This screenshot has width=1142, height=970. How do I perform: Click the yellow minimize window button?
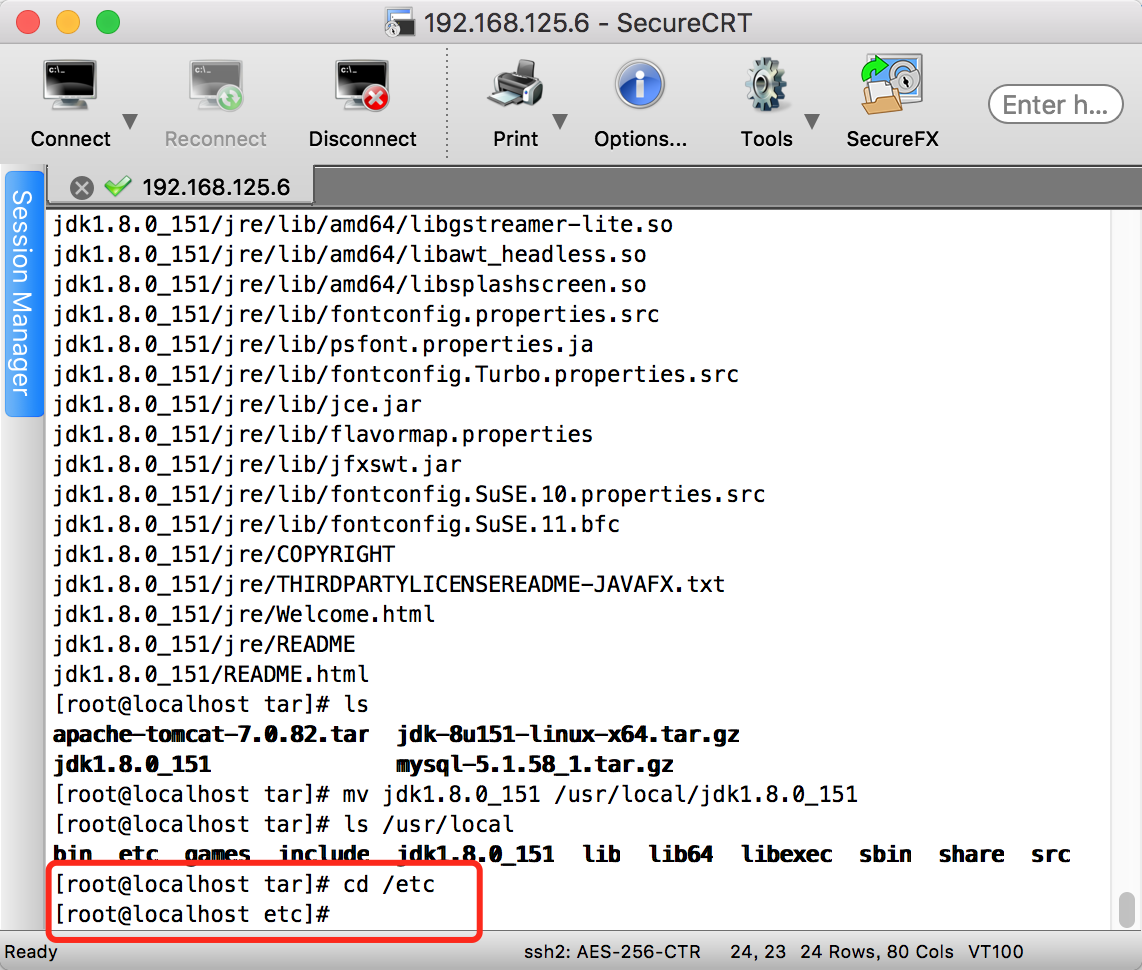[x=68, y=23]
